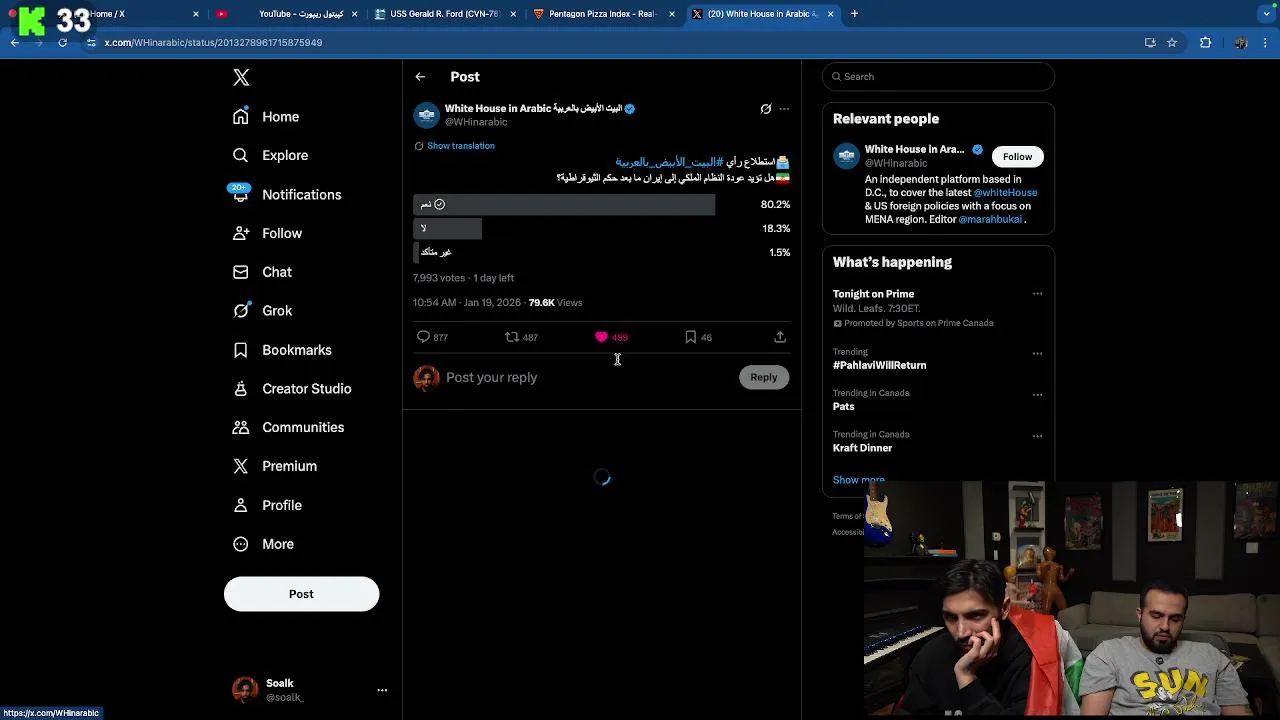Click the Kraft Dinner trend
1280x720 pixels.
click(862, 448)
